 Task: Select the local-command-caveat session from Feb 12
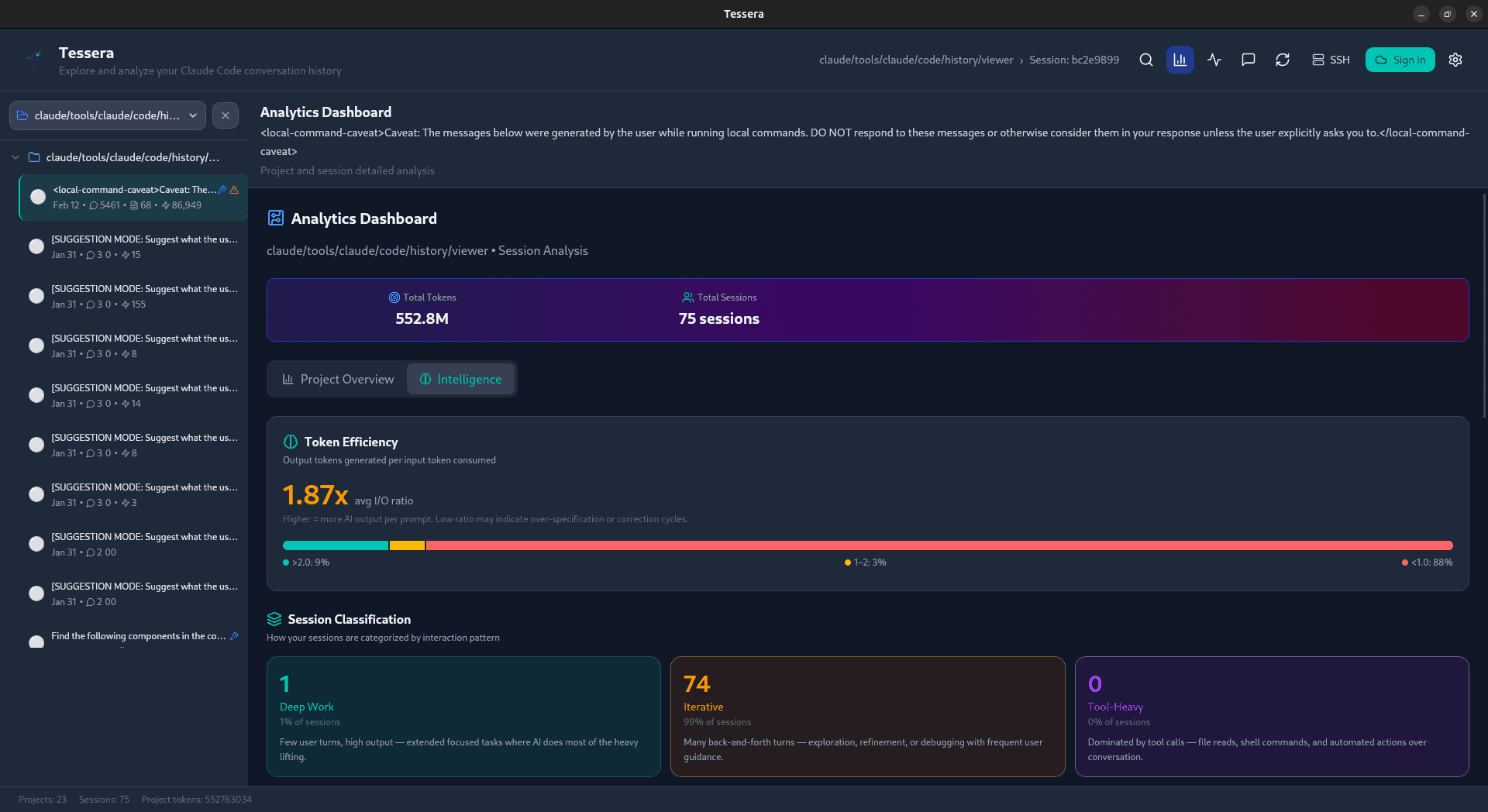point(133,198)
